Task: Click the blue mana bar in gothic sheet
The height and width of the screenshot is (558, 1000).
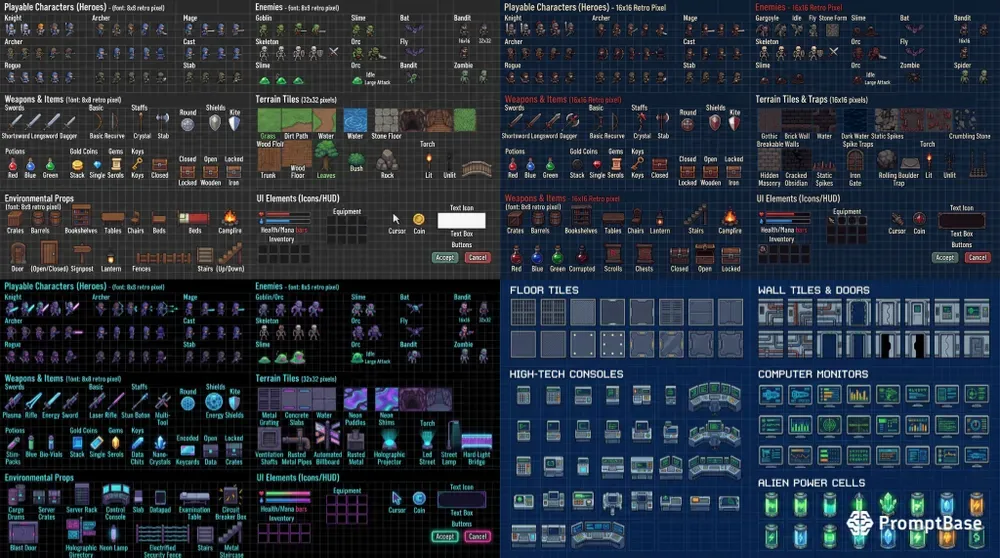Action: [x=788, y=221]
